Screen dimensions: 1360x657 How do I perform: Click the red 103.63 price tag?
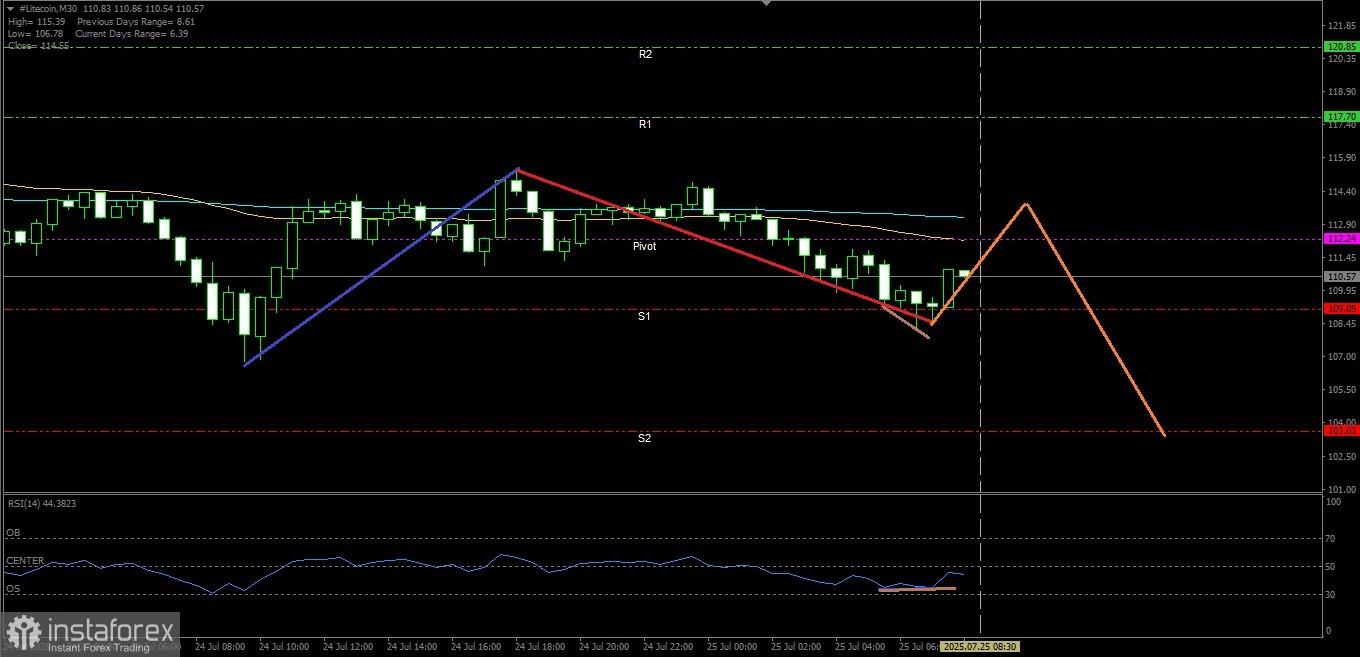(x=1340, y=431)
